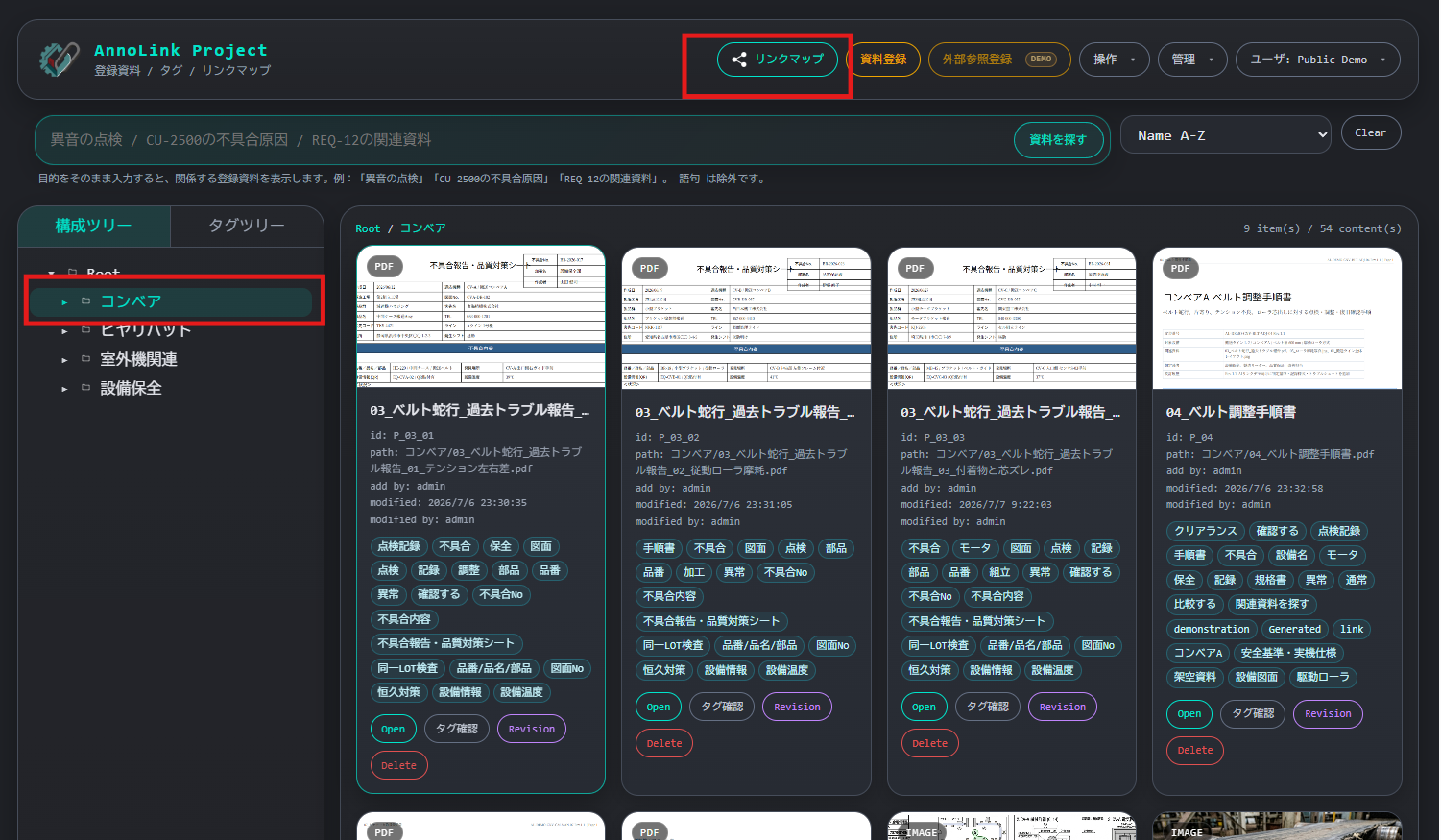Click the share icon in リンクマップ button

739,60
